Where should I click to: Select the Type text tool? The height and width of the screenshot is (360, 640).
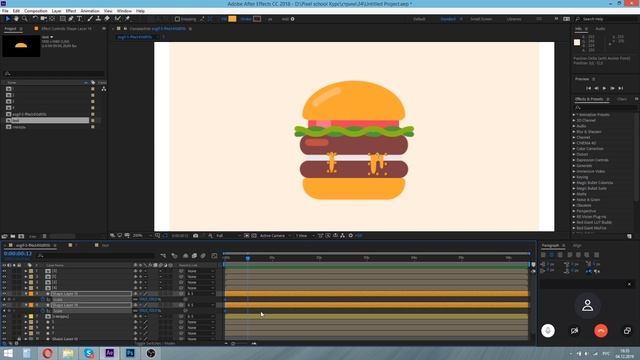(80, 19)
